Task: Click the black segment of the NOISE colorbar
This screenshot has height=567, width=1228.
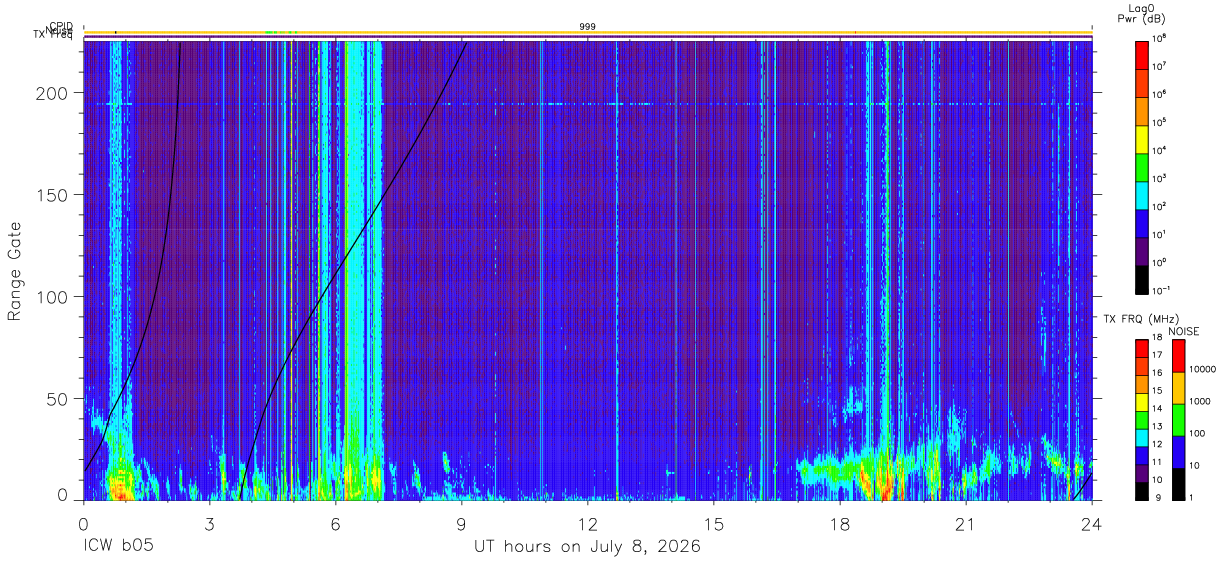Action: pos(1179,483)
